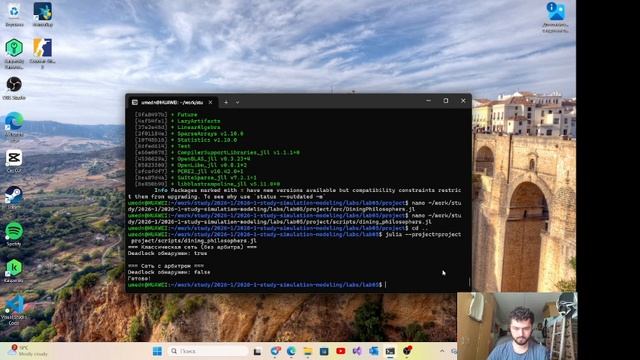Launch the Counter-Strike desktop shortcut

tap(42, 53)
